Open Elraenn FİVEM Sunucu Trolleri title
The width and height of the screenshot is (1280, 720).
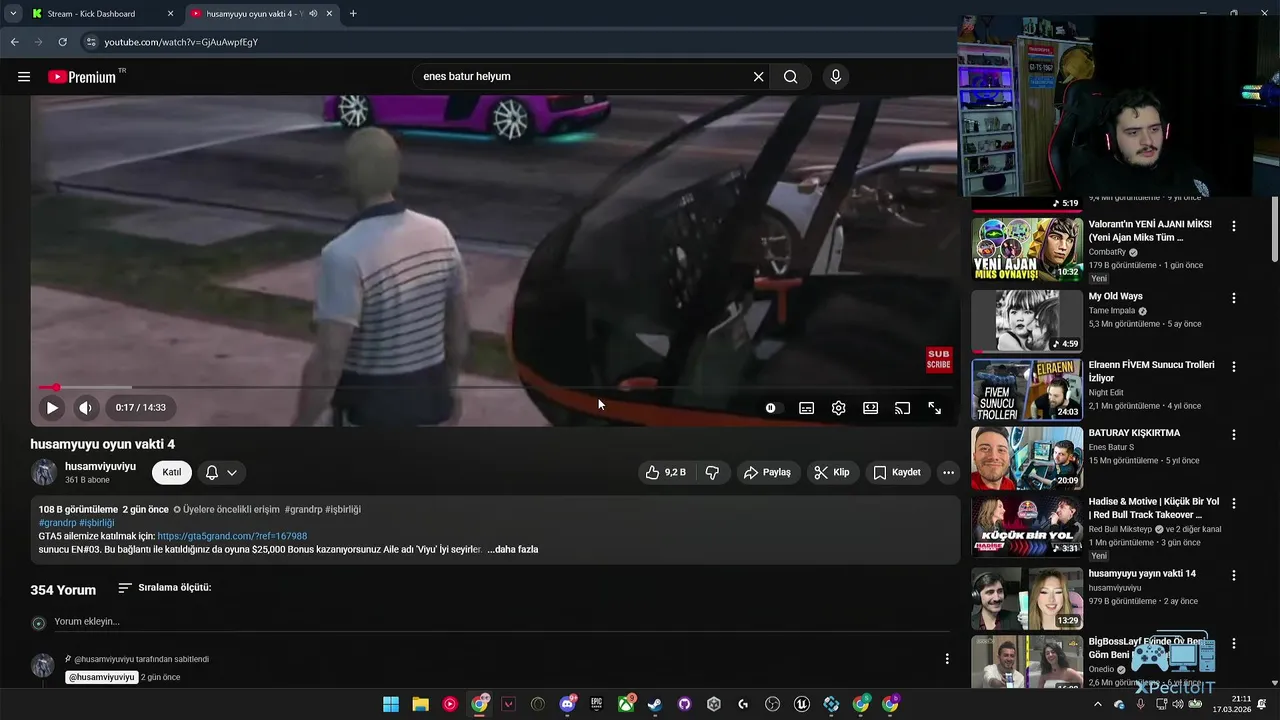tap(1151, 371)
